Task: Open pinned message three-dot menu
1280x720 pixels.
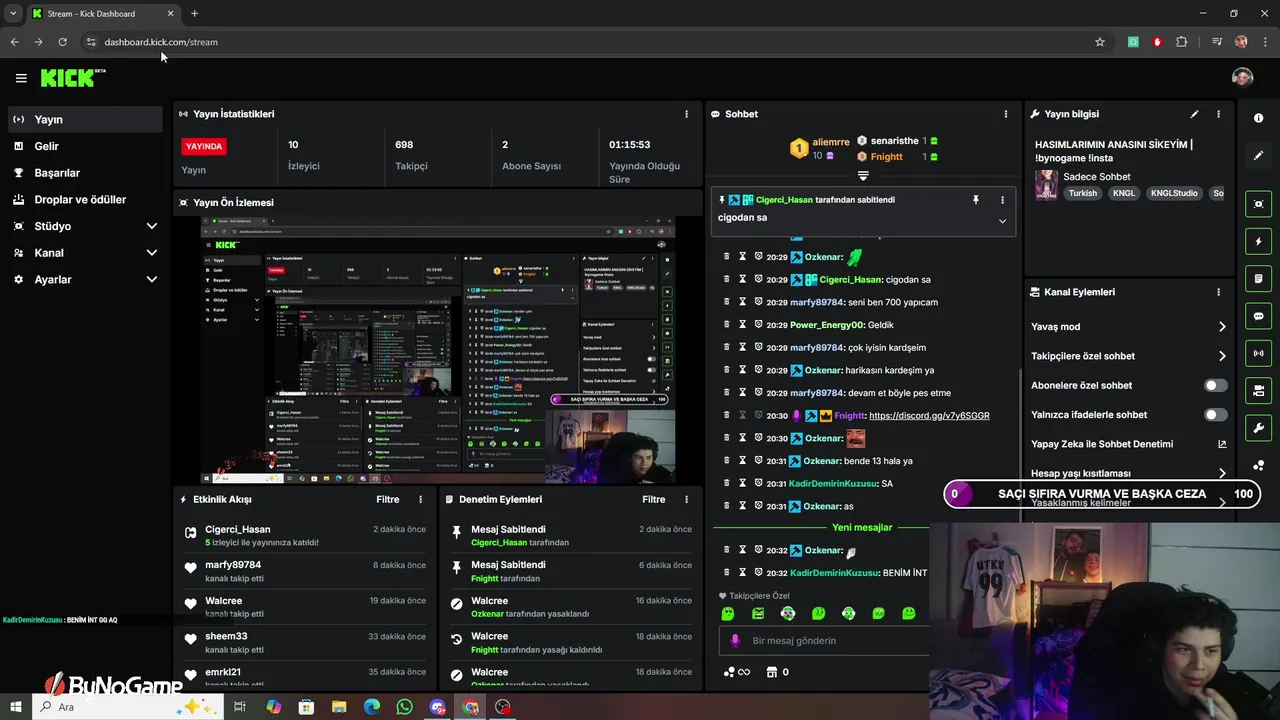Action: point(1002,200)
